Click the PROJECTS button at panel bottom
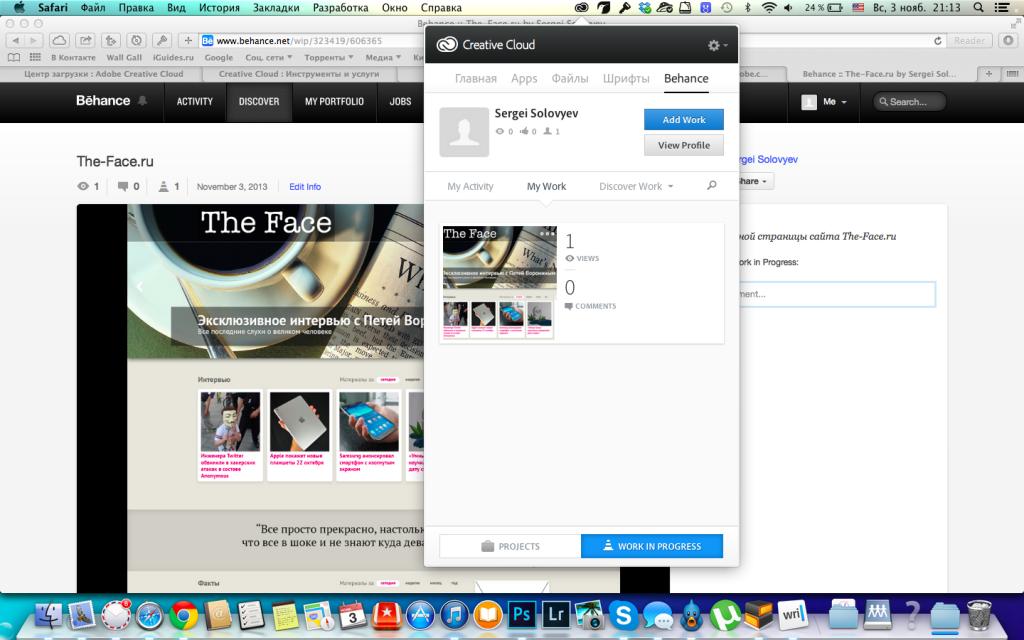 pos(510,546)
